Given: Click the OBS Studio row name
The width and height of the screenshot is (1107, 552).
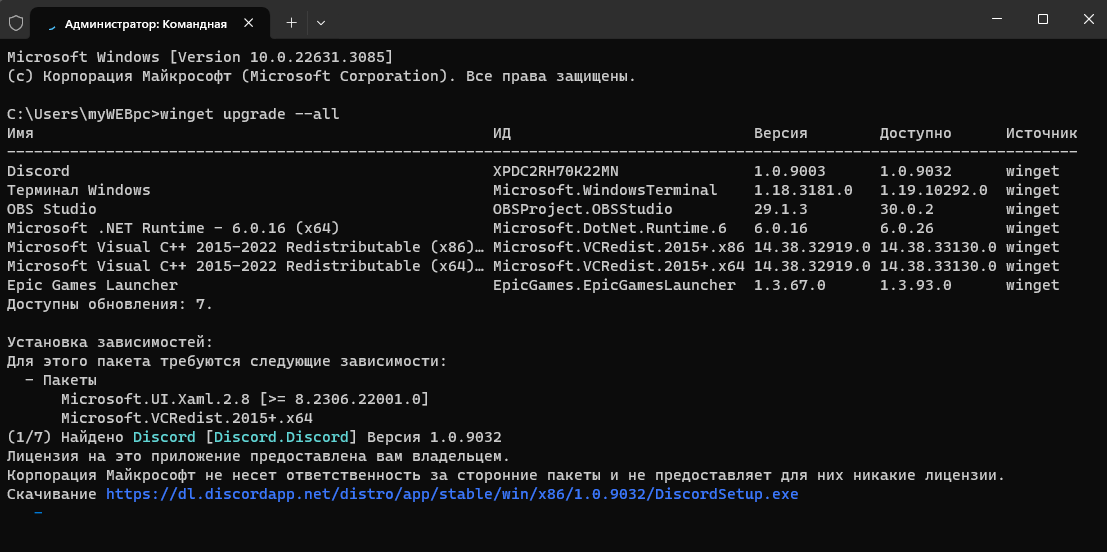Looking at the screenshot, I should click(52, 209).
